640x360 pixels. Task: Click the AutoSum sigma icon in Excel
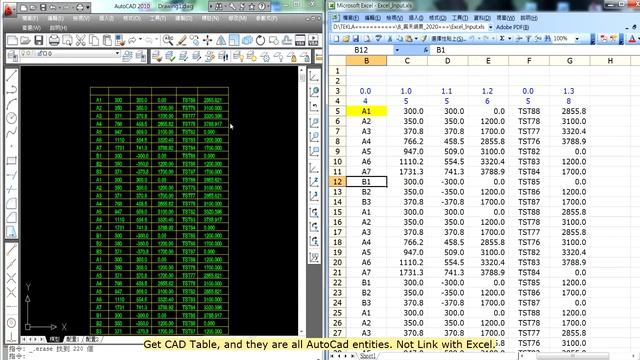tap(502, 38)
